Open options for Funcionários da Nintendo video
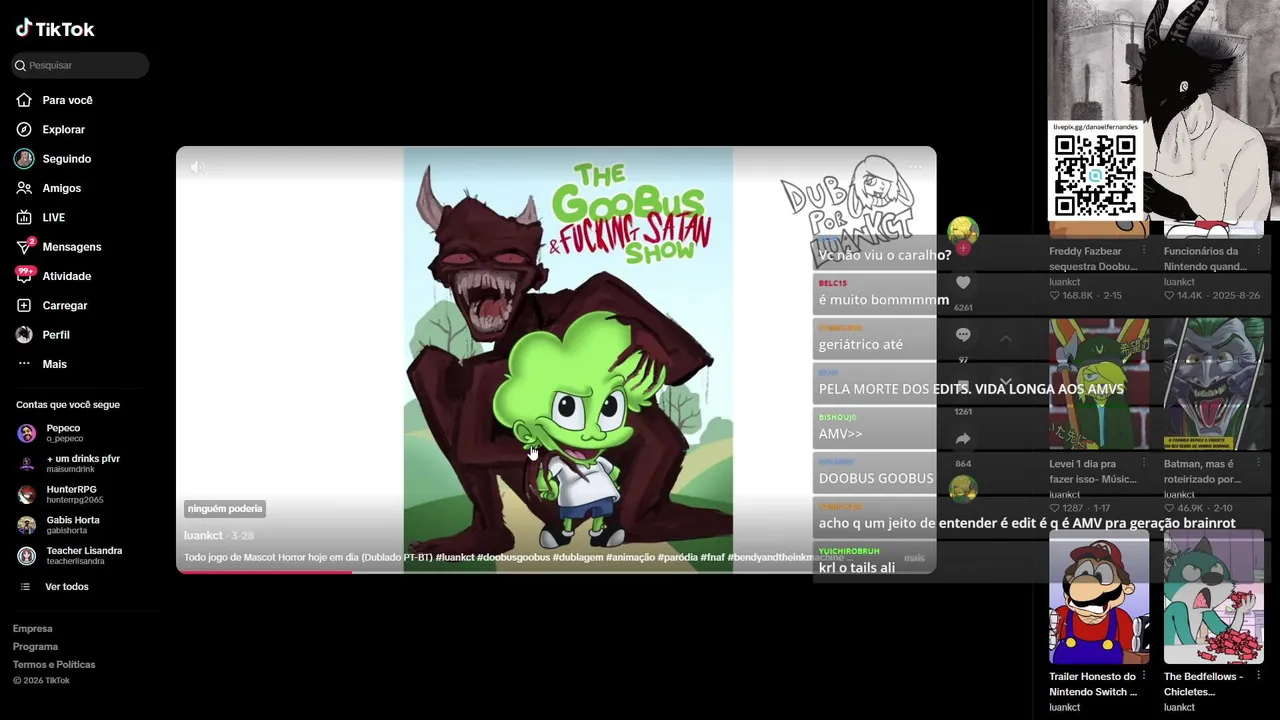 [x=1259, y=251]
